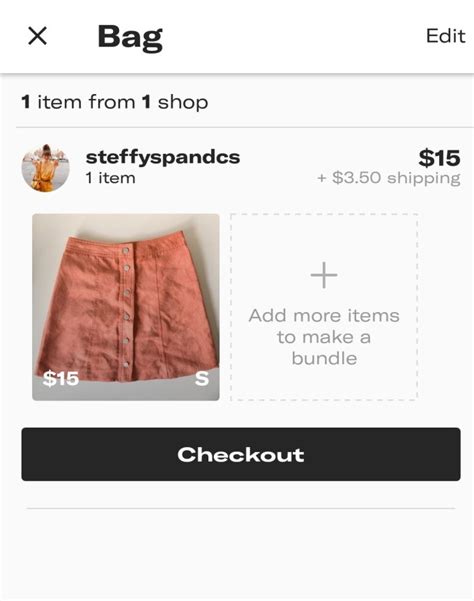Image resolution: width=474 pixels, height=601 pixels.
Task: Open the steffyspandcs shop username
Action: click(x=163, y=157)
